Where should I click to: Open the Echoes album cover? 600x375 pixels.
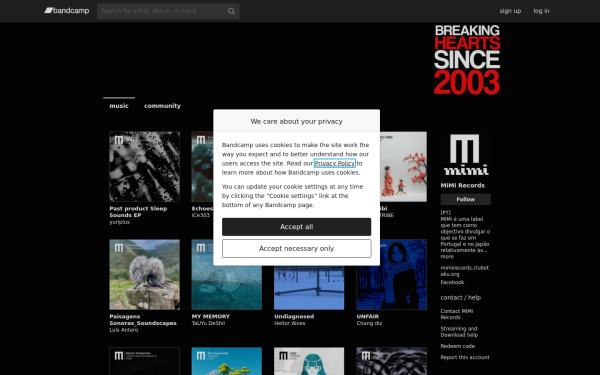[x=202, y=166]
